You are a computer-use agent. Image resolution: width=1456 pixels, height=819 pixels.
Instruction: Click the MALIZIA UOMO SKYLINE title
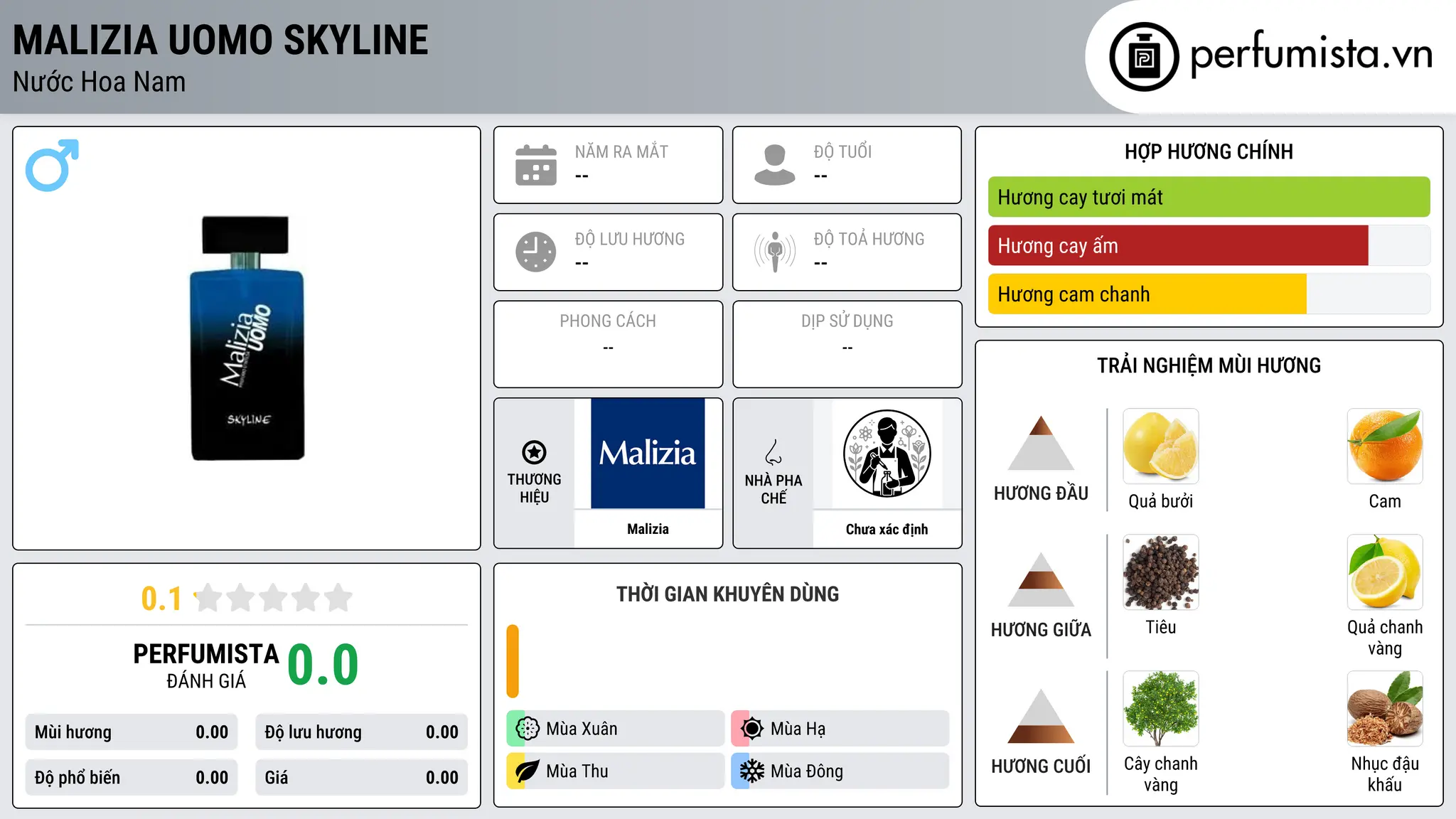[220, 40]
